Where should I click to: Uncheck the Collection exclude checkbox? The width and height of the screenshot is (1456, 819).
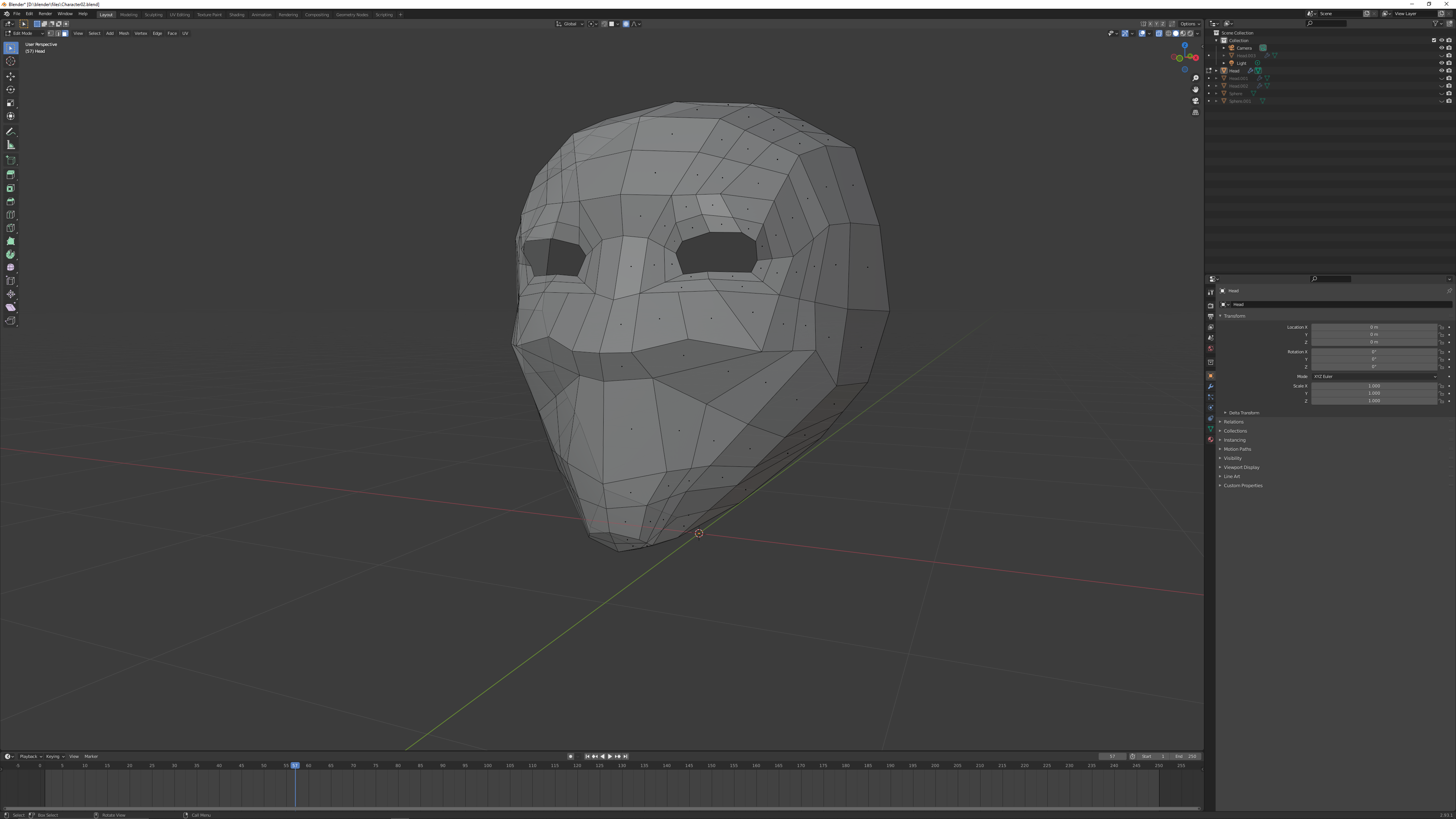click(1434, 40)
